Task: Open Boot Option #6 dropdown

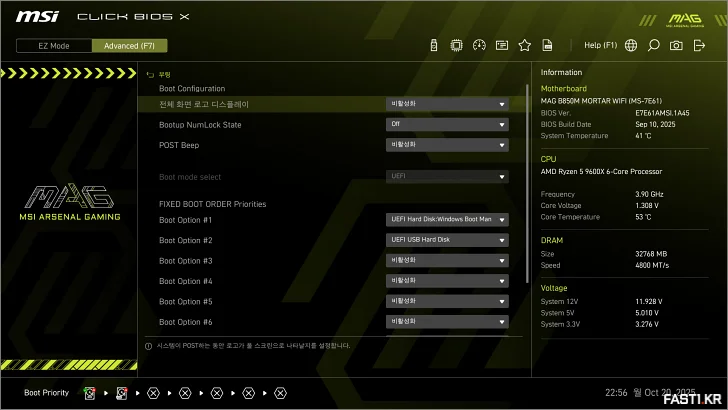Action: click(x=447, y=322)
